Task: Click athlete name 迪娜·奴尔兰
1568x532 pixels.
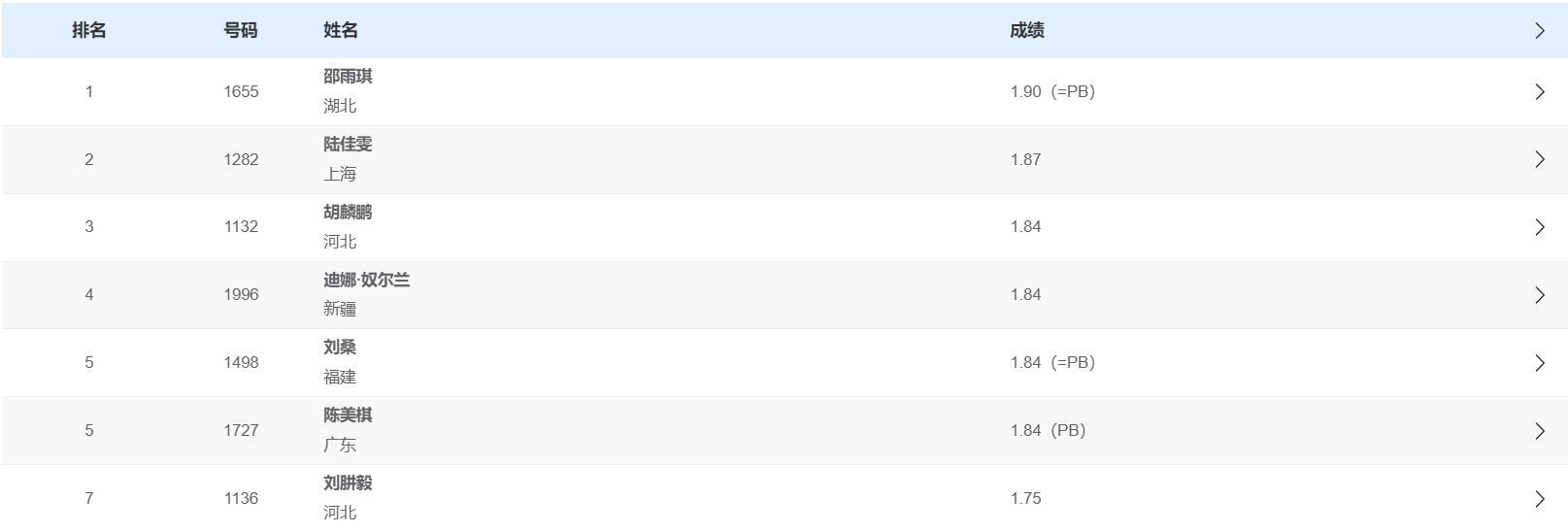Action: 366,281
